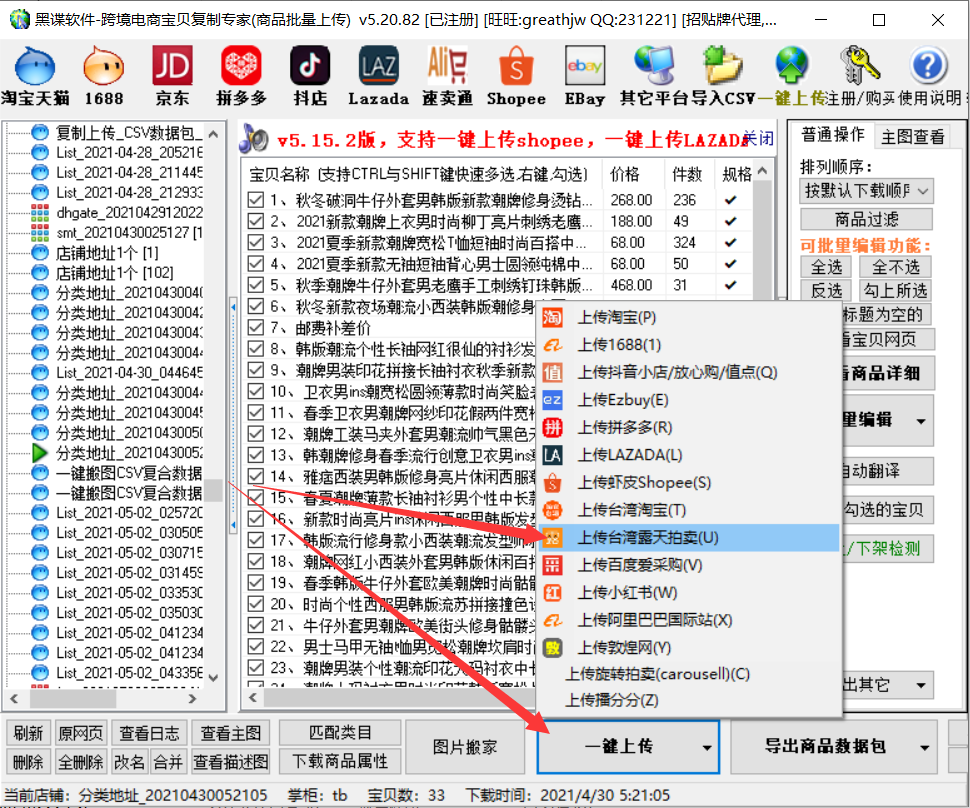
Task: Select 上传抖音小店/放心购/值点 menu entry
Action: pos(689,372)
